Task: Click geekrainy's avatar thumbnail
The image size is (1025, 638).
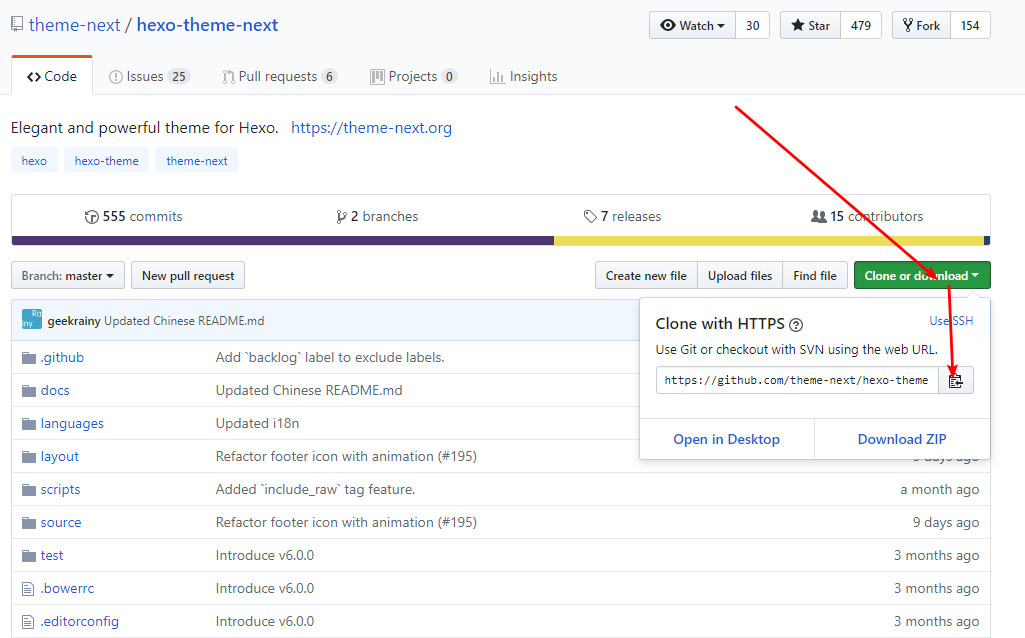Action: point(31,319)
